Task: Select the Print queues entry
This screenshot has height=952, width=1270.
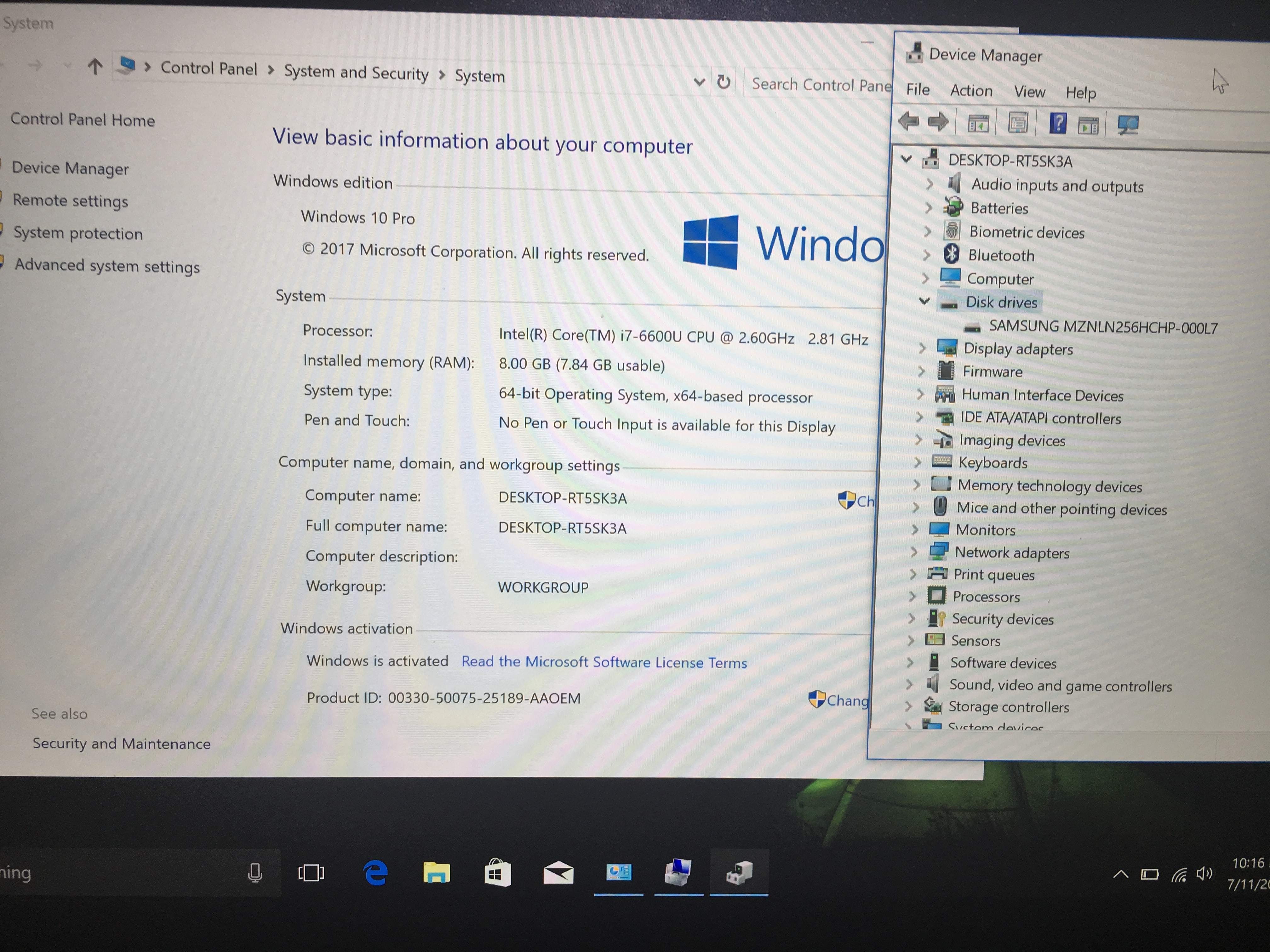Action: [x=994, y=574]
